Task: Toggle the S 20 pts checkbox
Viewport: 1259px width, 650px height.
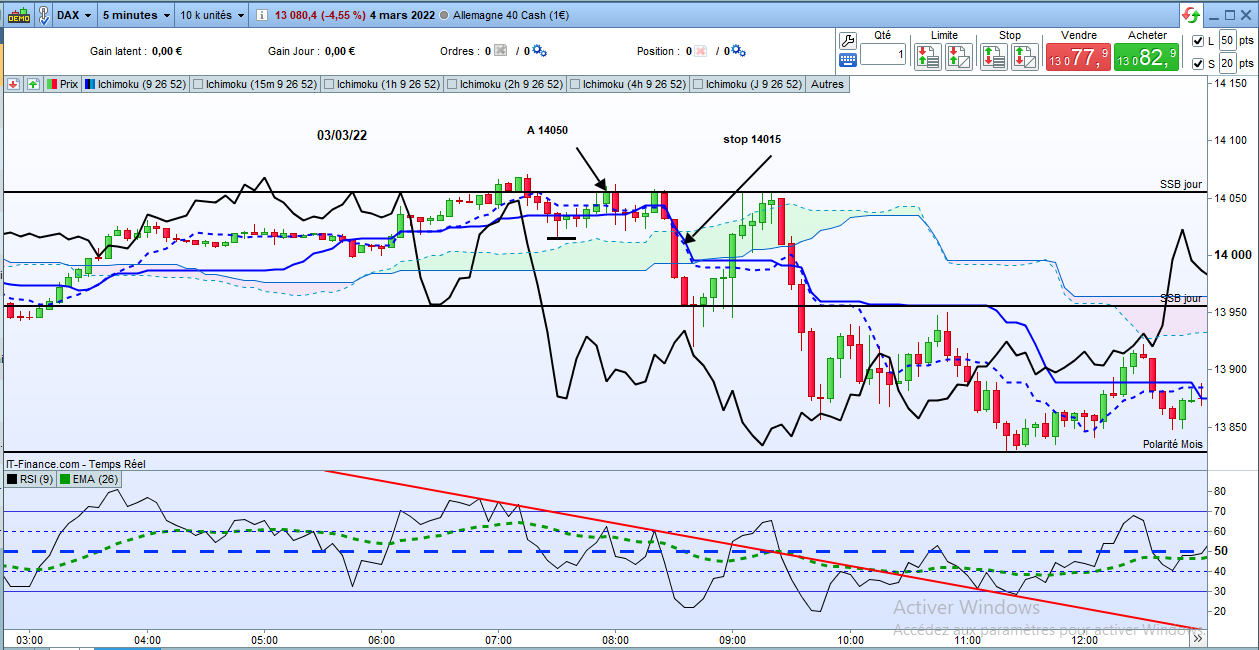Action: click(1199, 64)
